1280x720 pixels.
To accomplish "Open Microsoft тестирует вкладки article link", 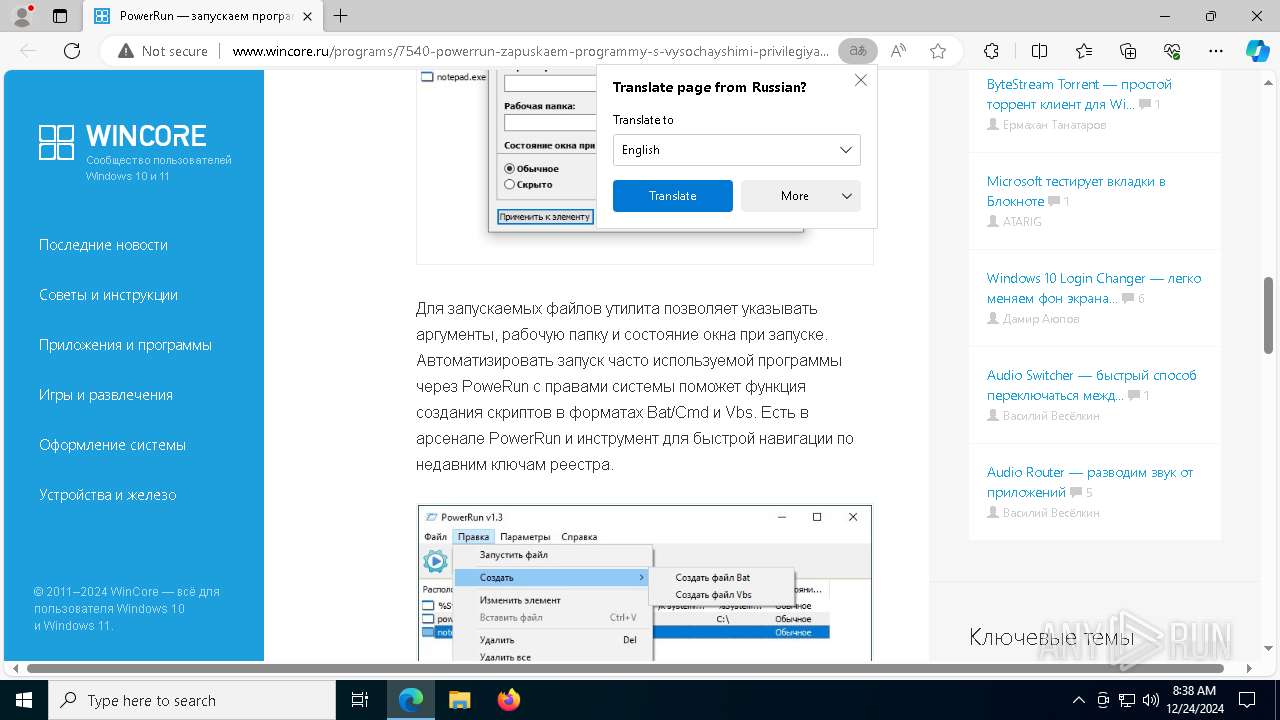I will tap(1076, 191).
